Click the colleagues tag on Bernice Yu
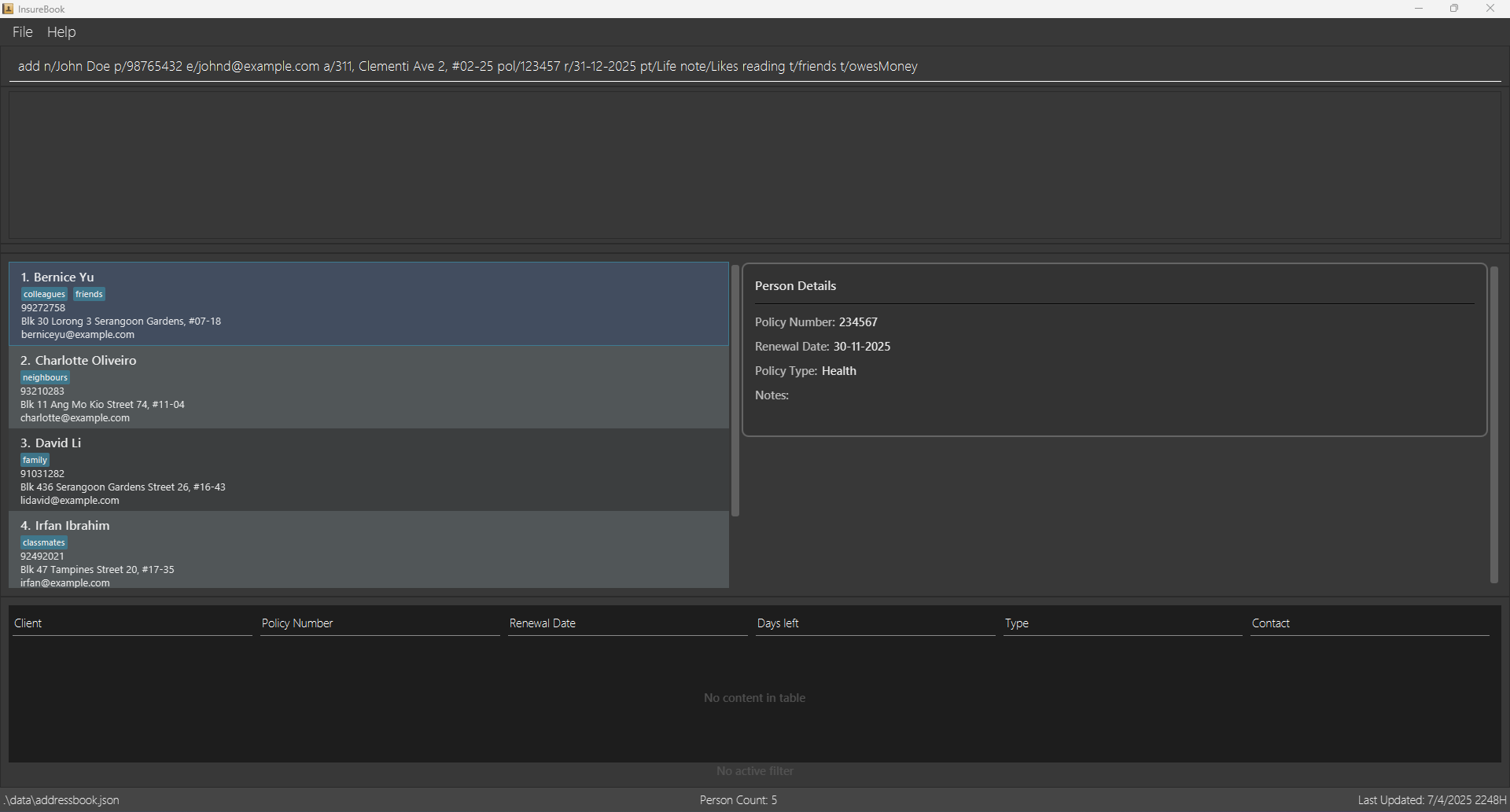1510x812 pixels. point(44,294)
